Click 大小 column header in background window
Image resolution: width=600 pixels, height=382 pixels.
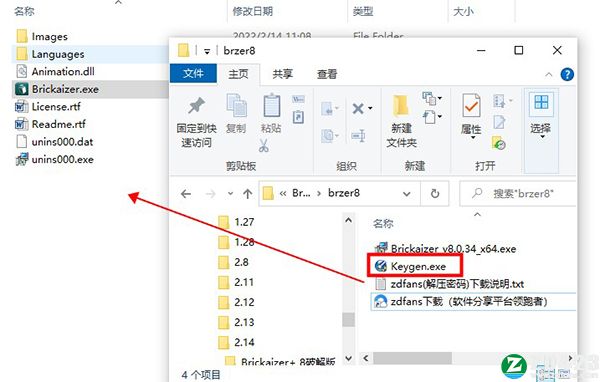[x=463, y=11]
